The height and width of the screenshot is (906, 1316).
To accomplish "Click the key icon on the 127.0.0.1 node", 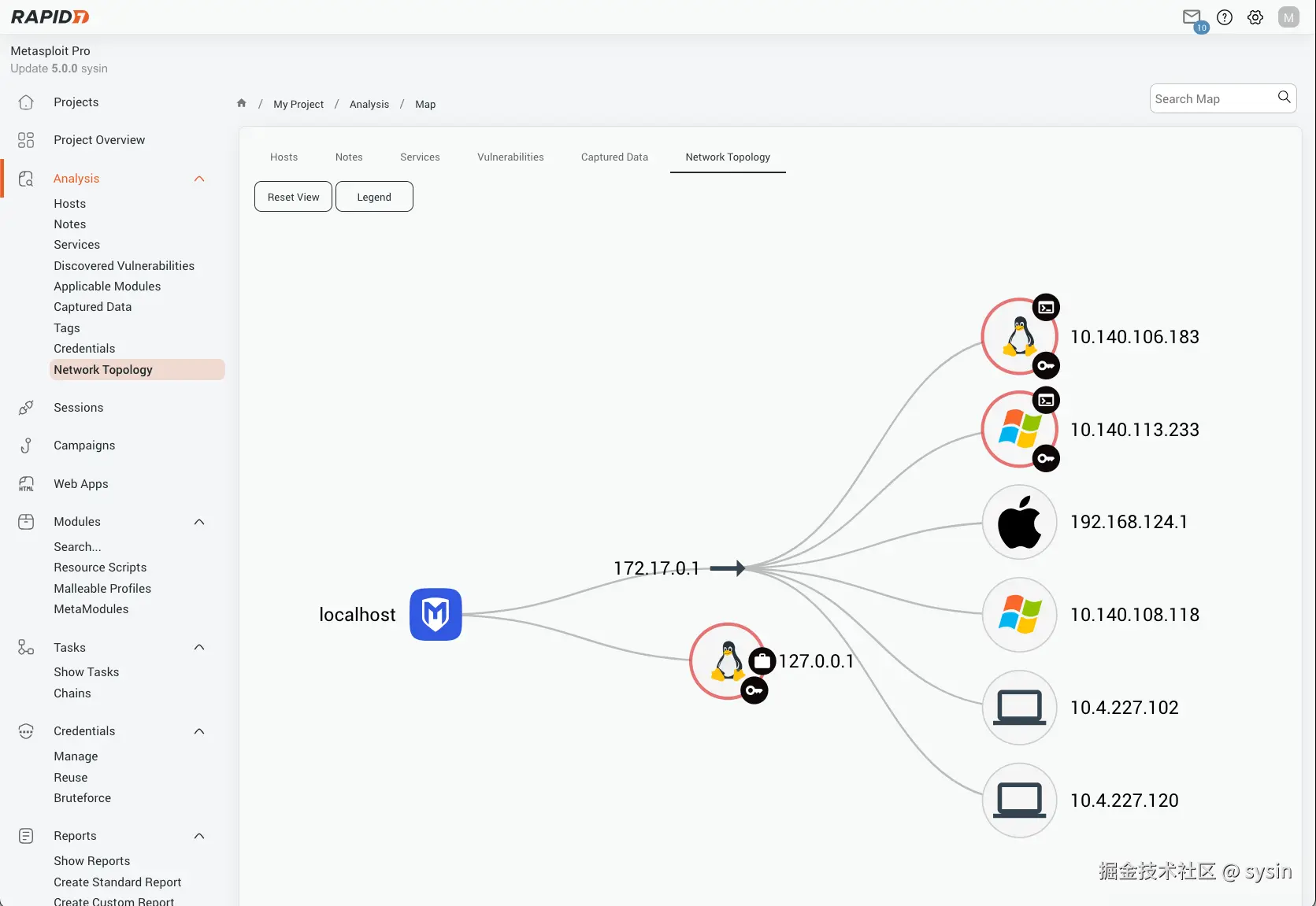I will click(754, 690).
